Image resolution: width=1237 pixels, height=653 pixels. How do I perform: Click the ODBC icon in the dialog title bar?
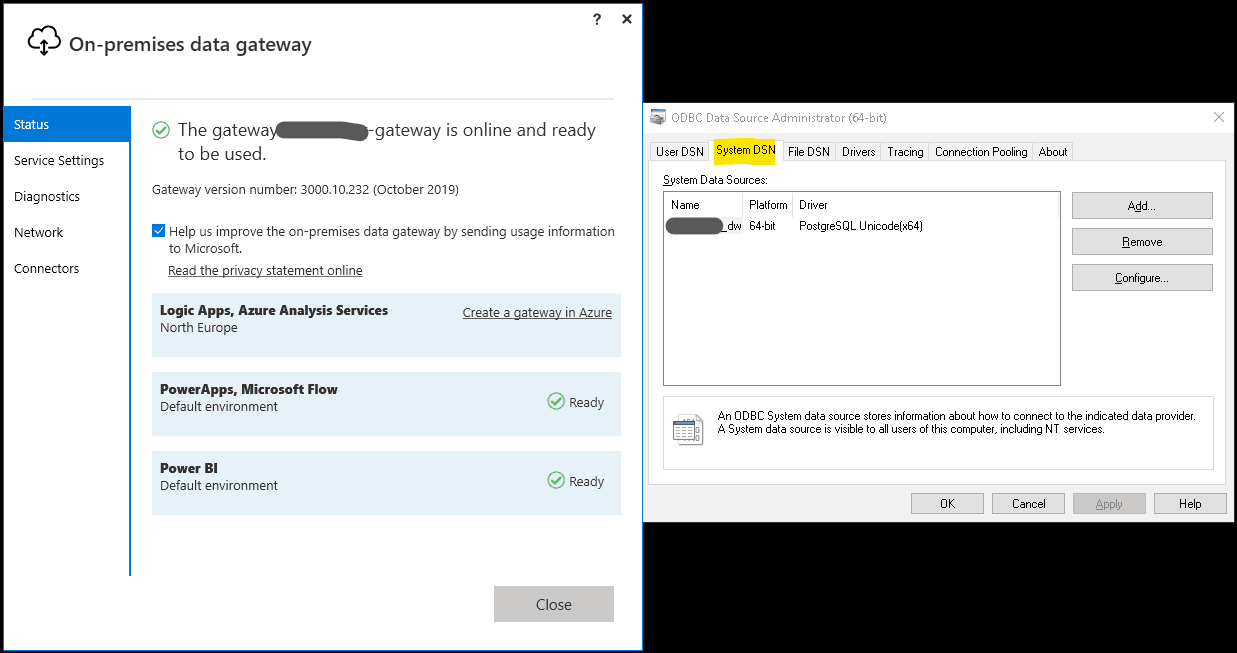coord(657,117)
